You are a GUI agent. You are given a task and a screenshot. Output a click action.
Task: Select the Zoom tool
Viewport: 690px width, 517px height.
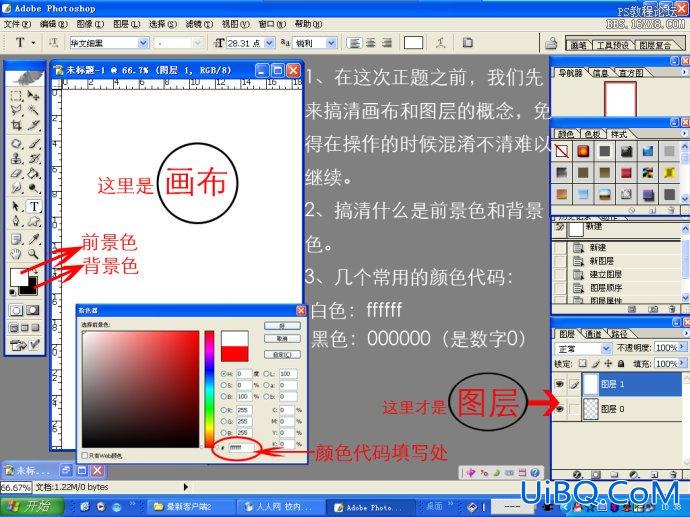pos(33,254)
